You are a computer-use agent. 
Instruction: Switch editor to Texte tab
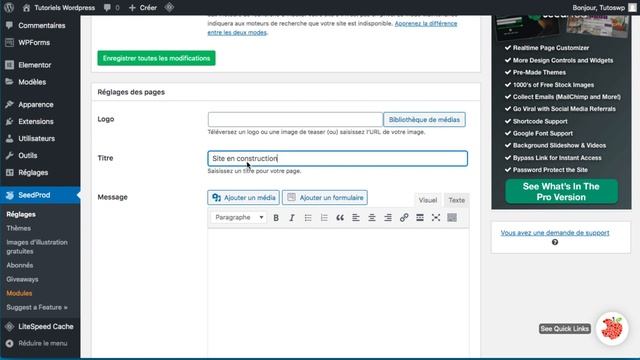[456, 200]
